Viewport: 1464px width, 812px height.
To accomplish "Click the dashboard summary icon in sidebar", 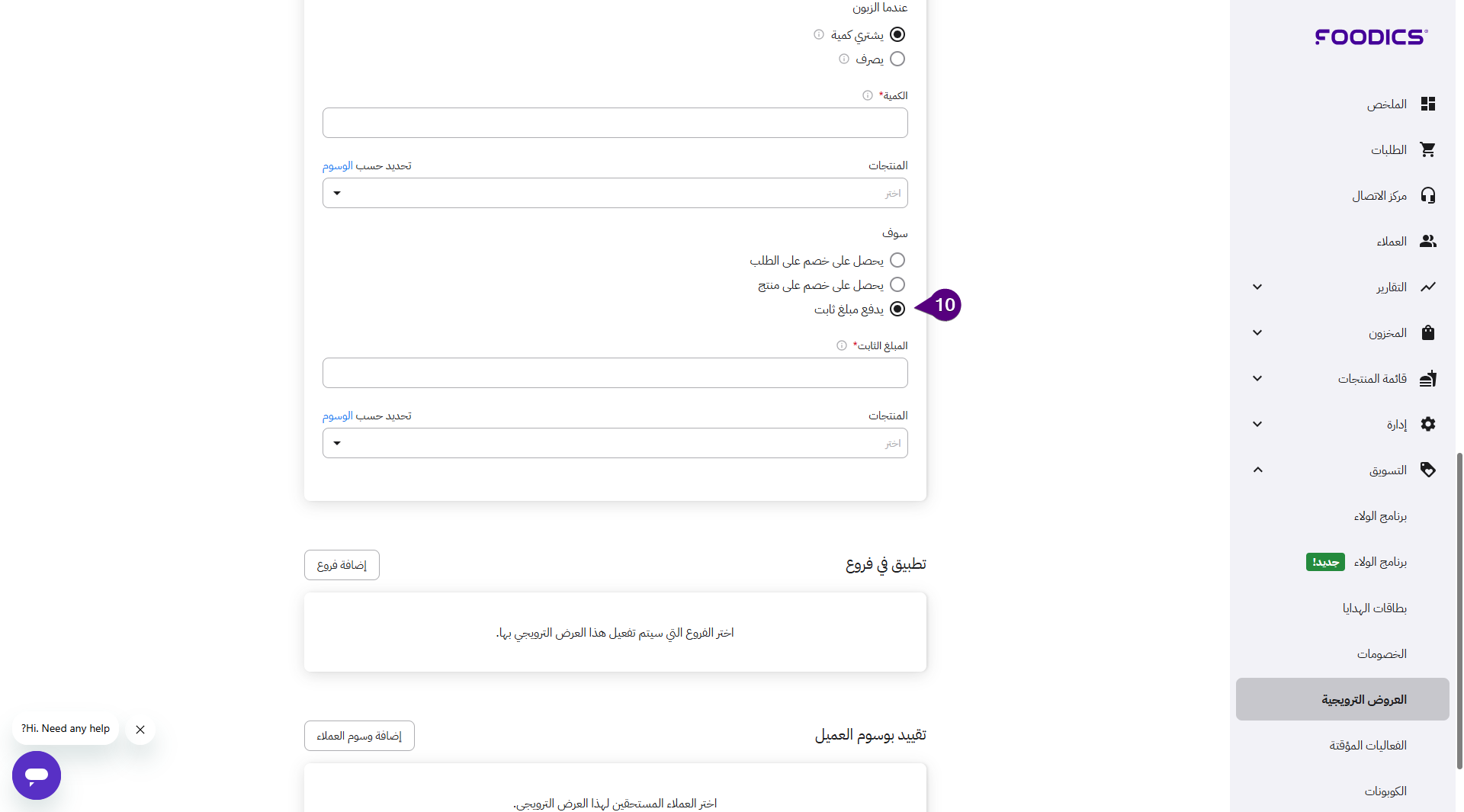I will click(x=1427, y=104).
